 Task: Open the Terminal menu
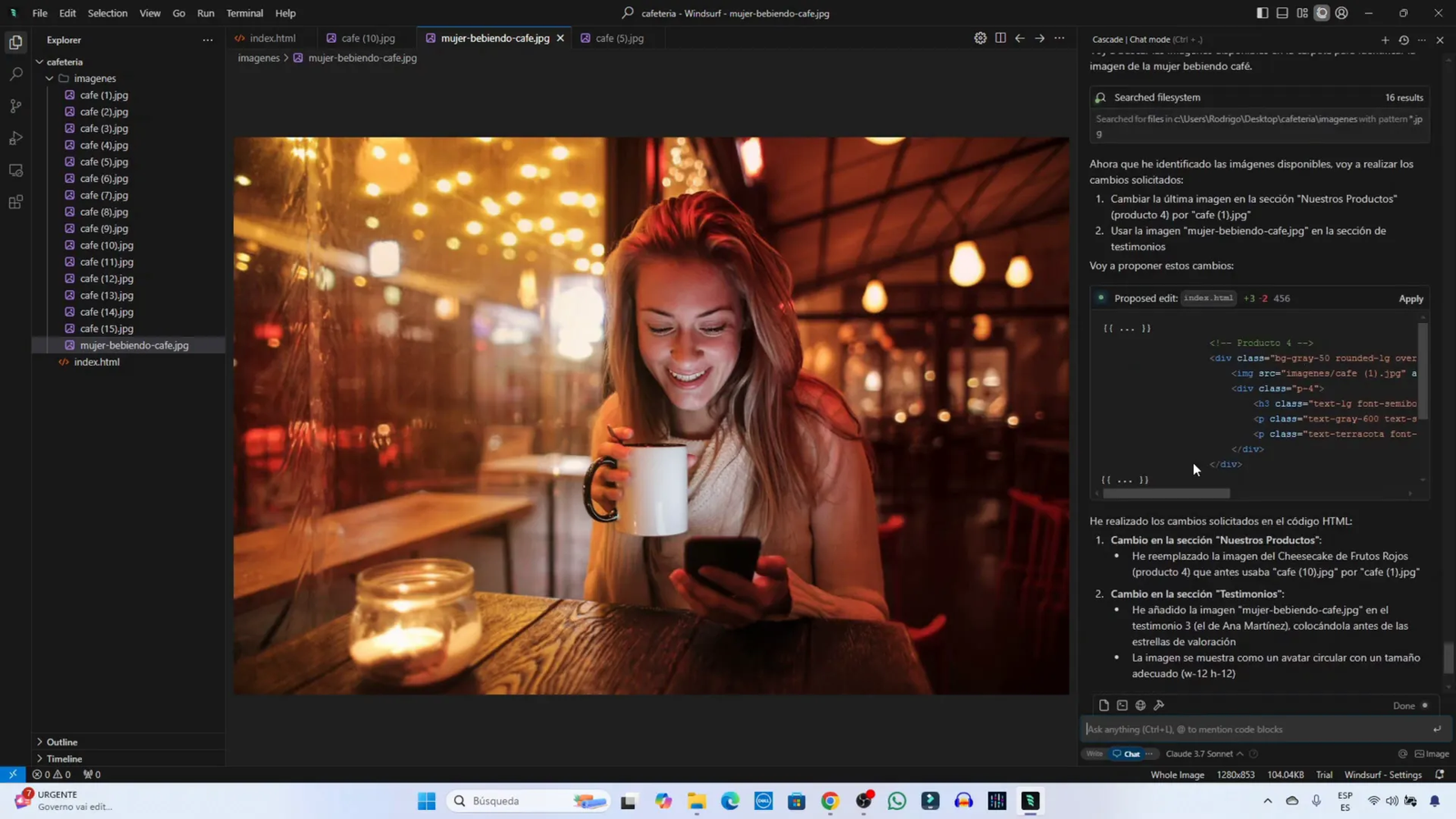coord(244,13)
